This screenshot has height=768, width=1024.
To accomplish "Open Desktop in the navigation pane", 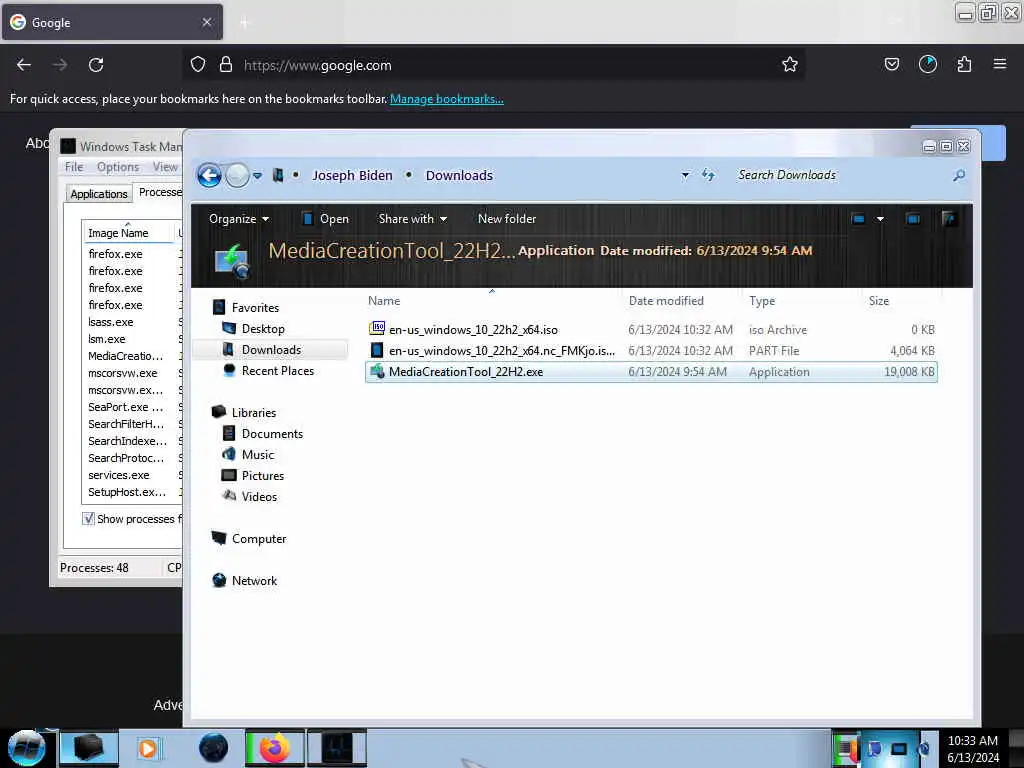I will (263, 328).
